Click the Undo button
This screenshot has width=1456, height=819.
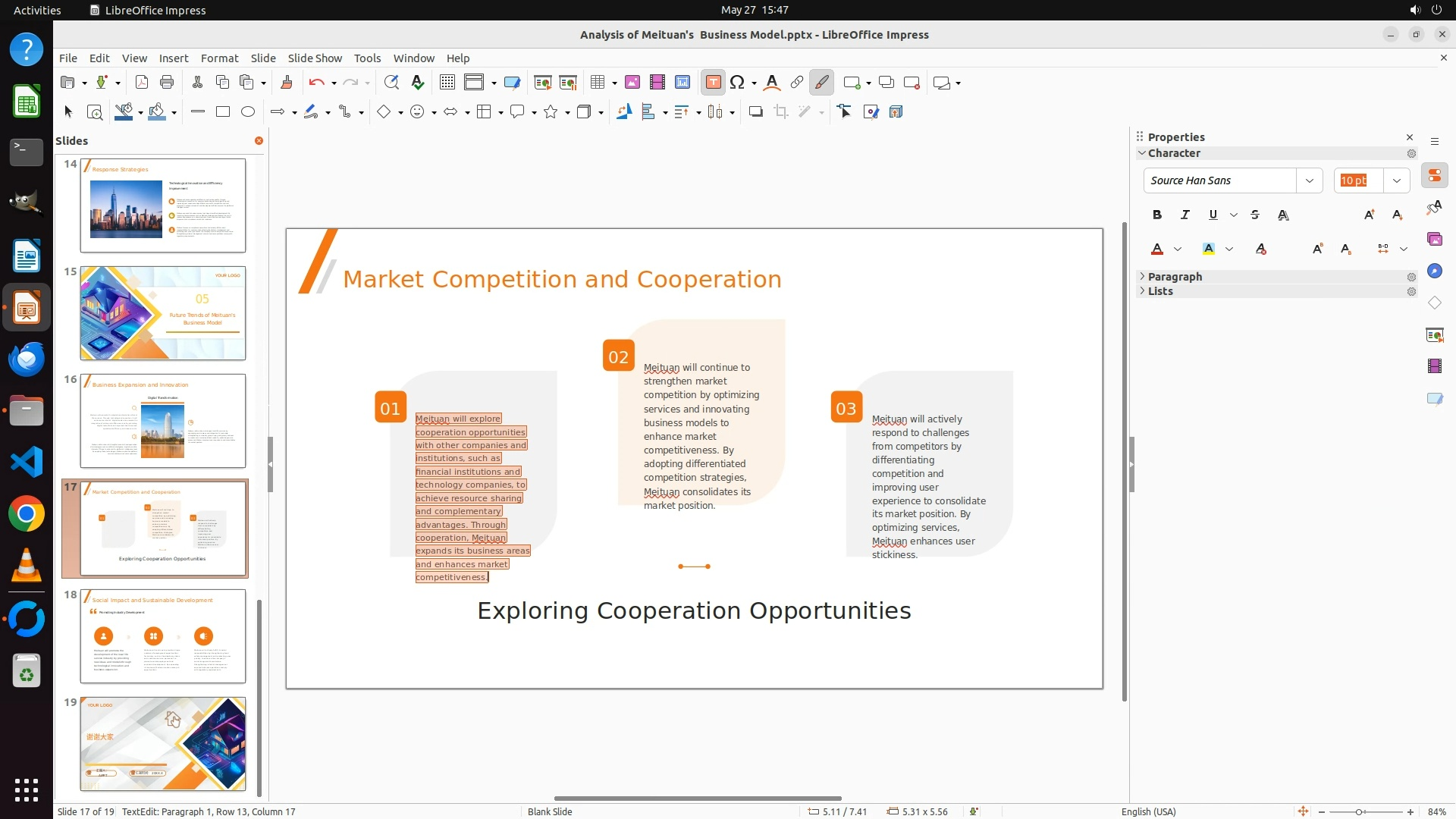(316, 83)
